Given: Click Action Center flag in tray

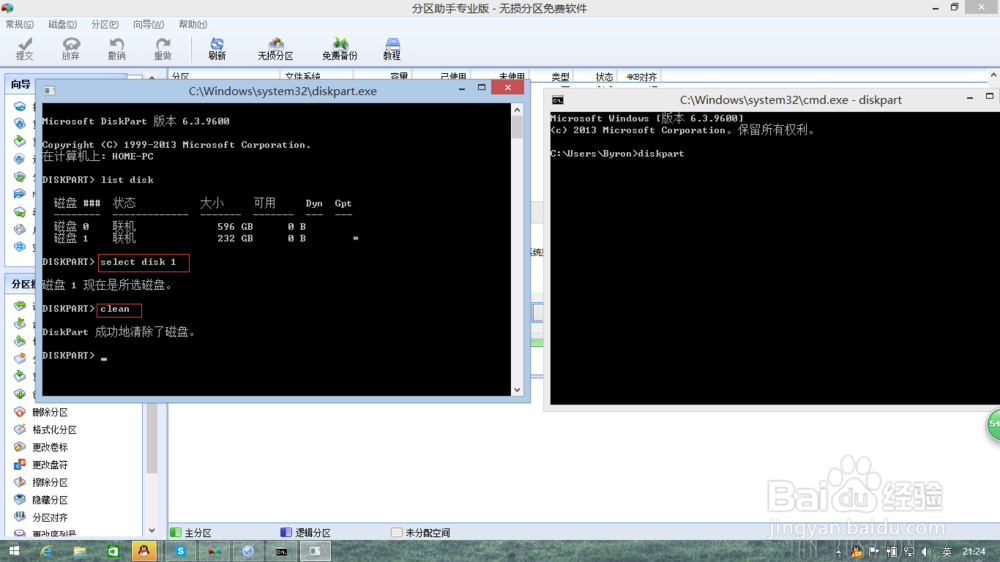Looking at the screenshot, I should point(874,552).
